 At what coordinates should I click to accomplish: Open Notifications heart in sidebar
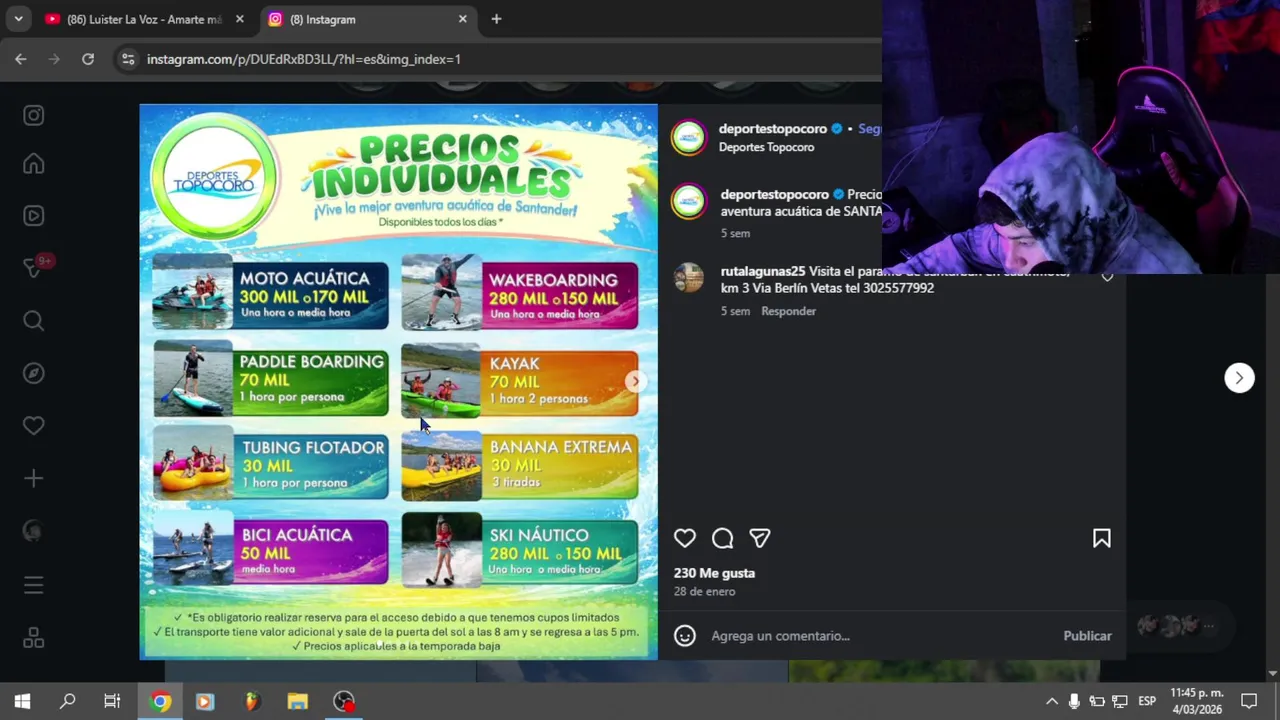coord(33,425)
